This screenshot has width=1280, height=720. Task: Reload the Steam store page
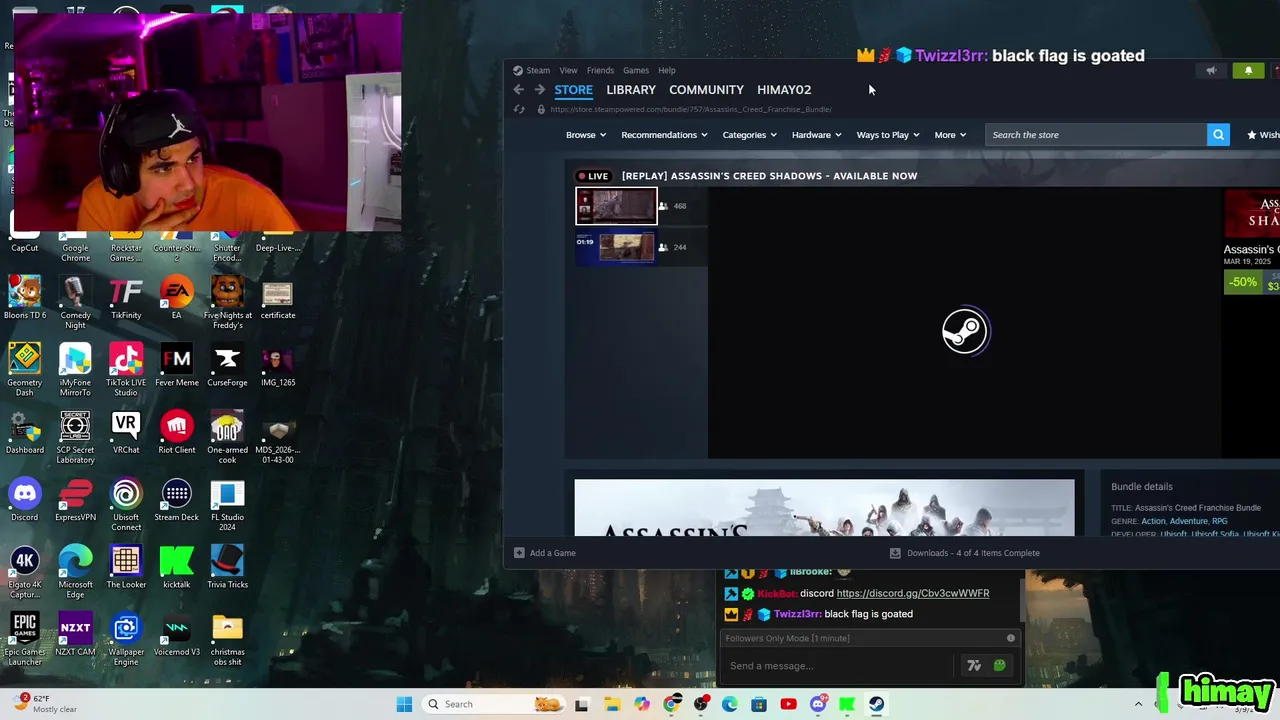[518, 109]
